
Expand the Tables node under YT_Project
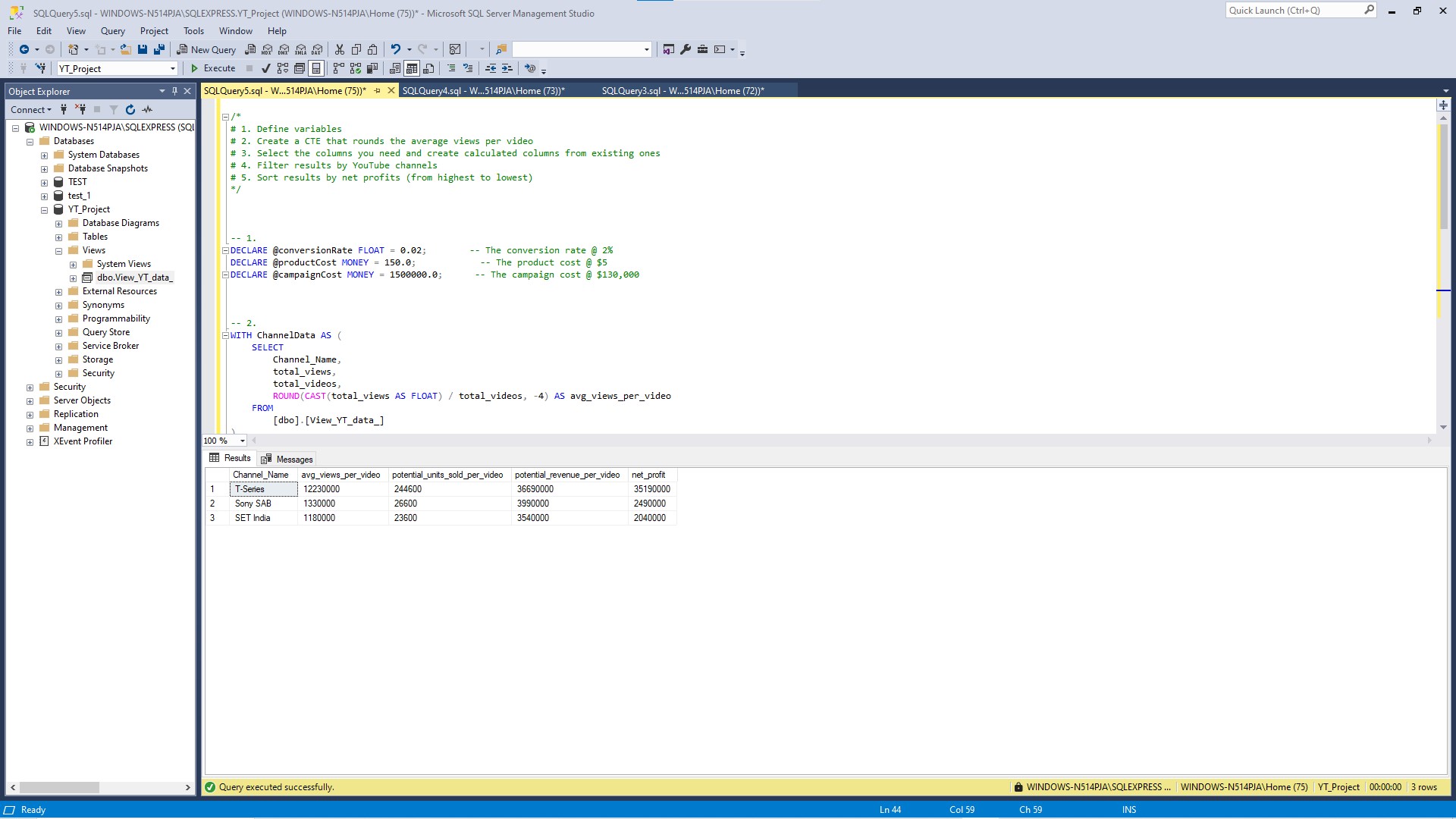(x=58, y=236)
